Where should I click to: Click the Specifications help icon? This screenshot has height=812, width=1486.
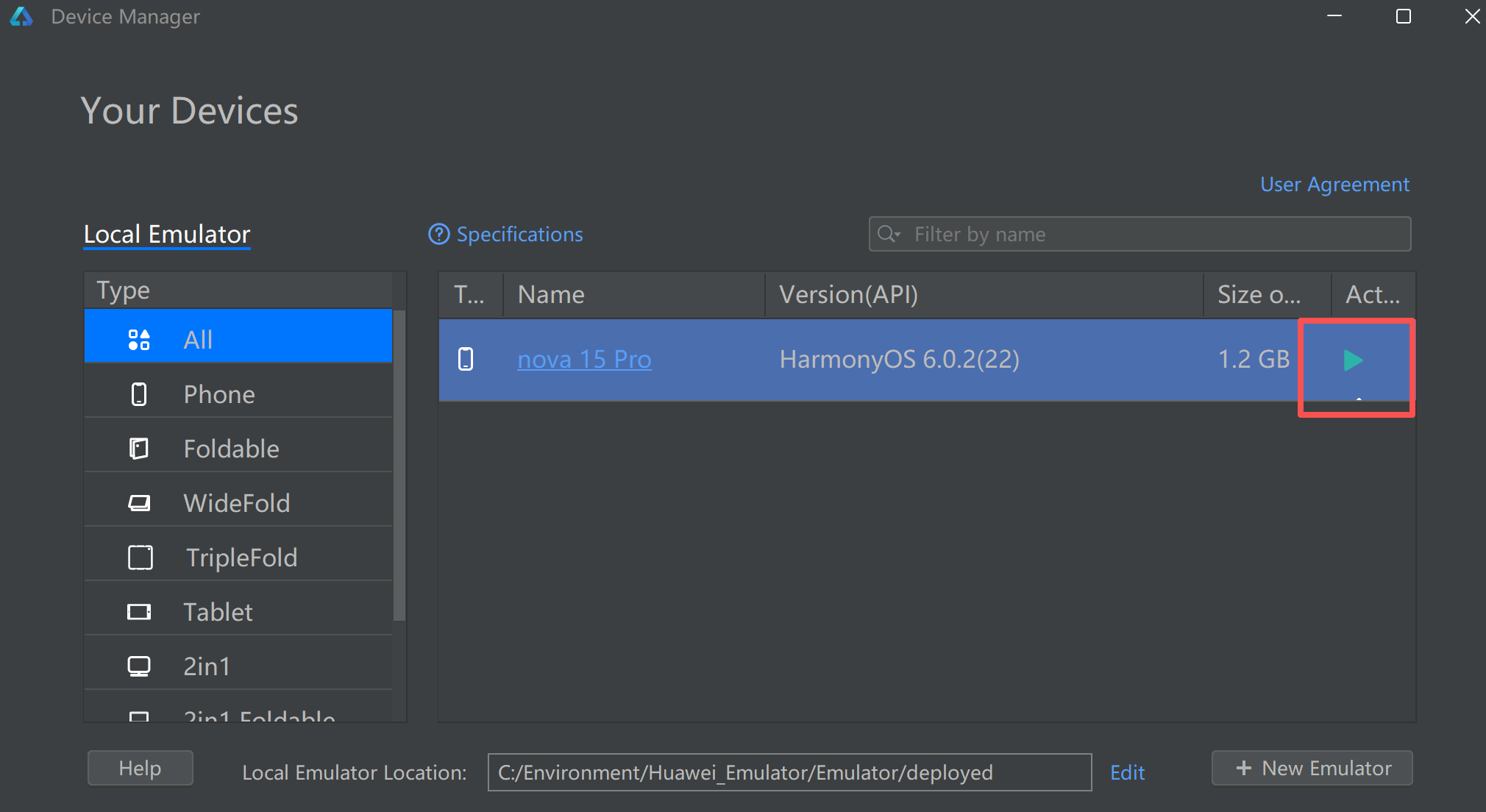pyautogui.click(x=439, y=235)
